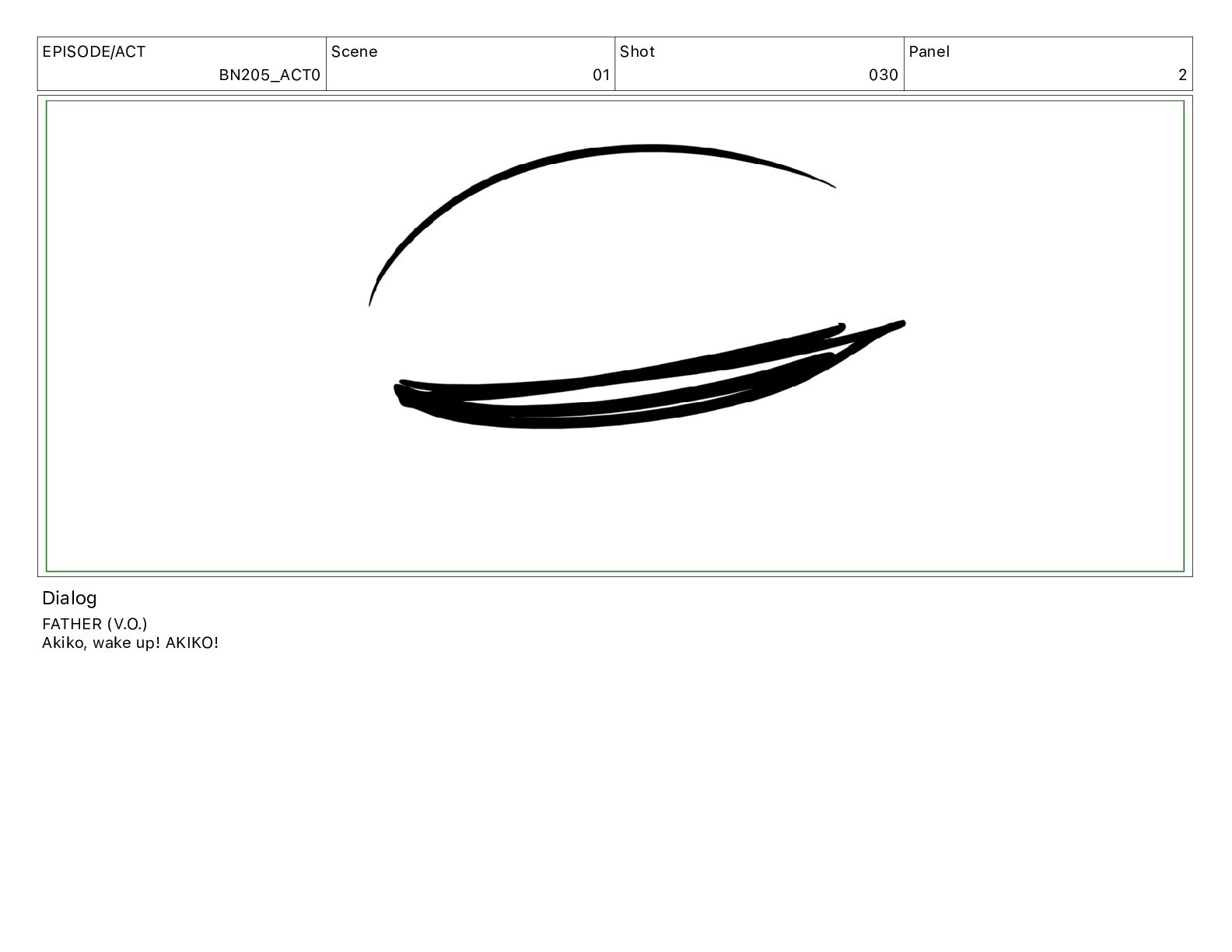1232x952 pixels.
Task: Click the Panel header label
Action: [x=929, y=52]
